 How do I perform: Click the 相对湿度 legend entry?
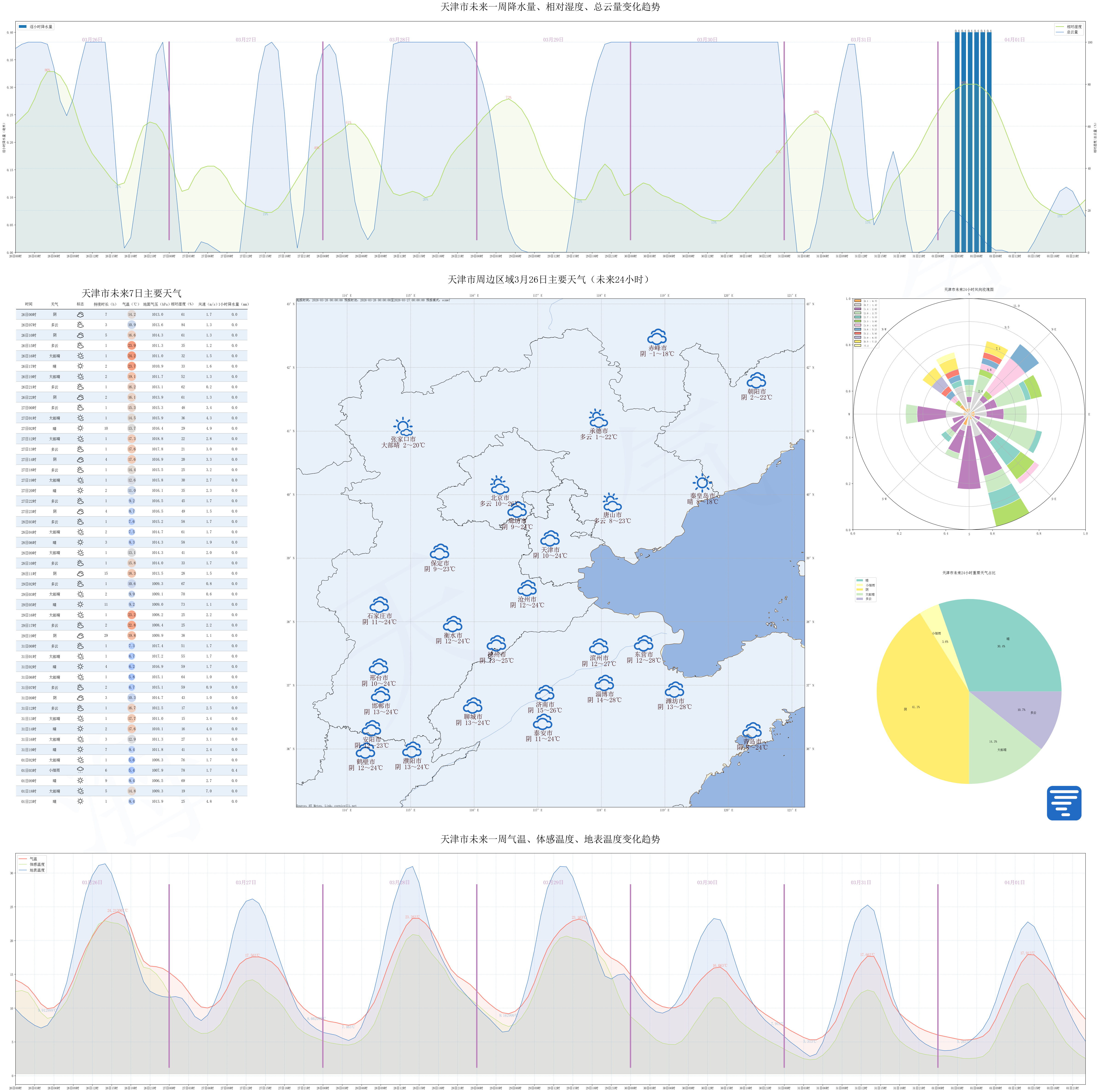[1074, 27]
